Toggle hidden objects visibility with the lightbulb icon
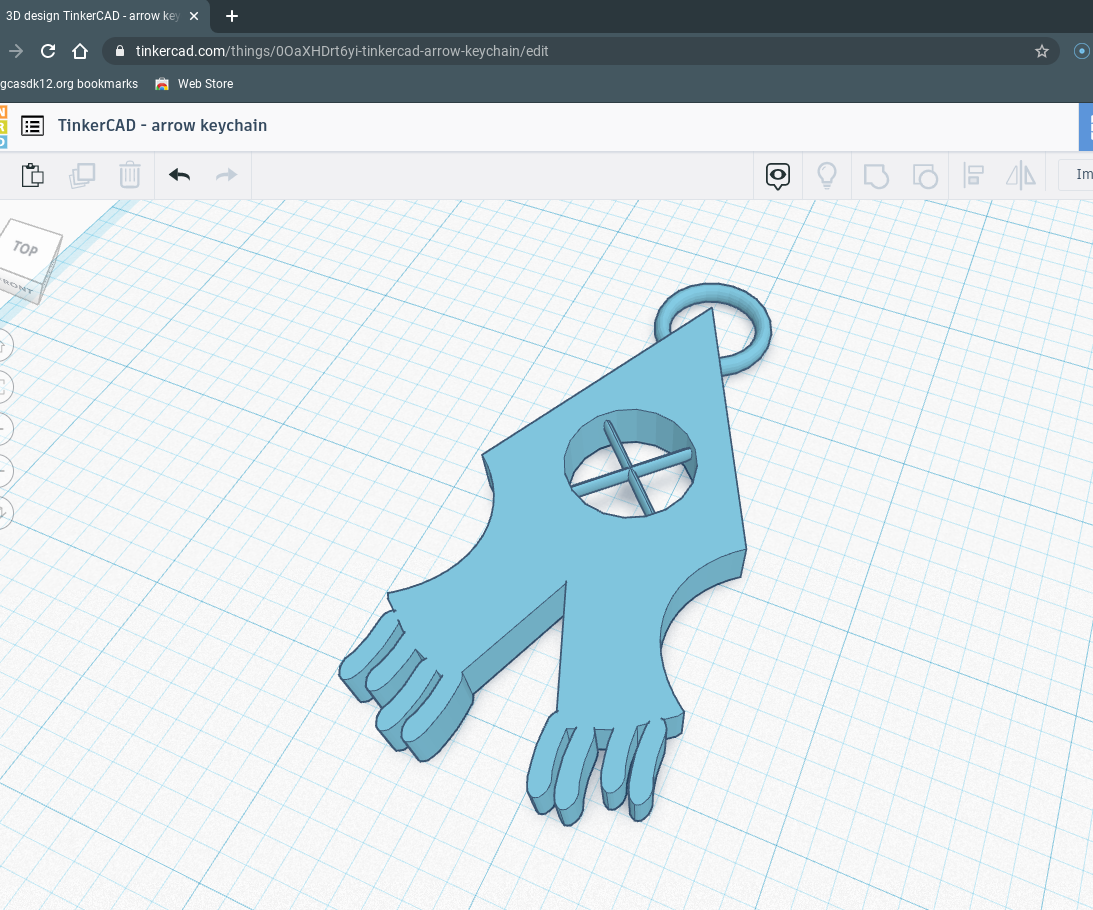The height and width of the screenshot is (910, 1093). 827,175
